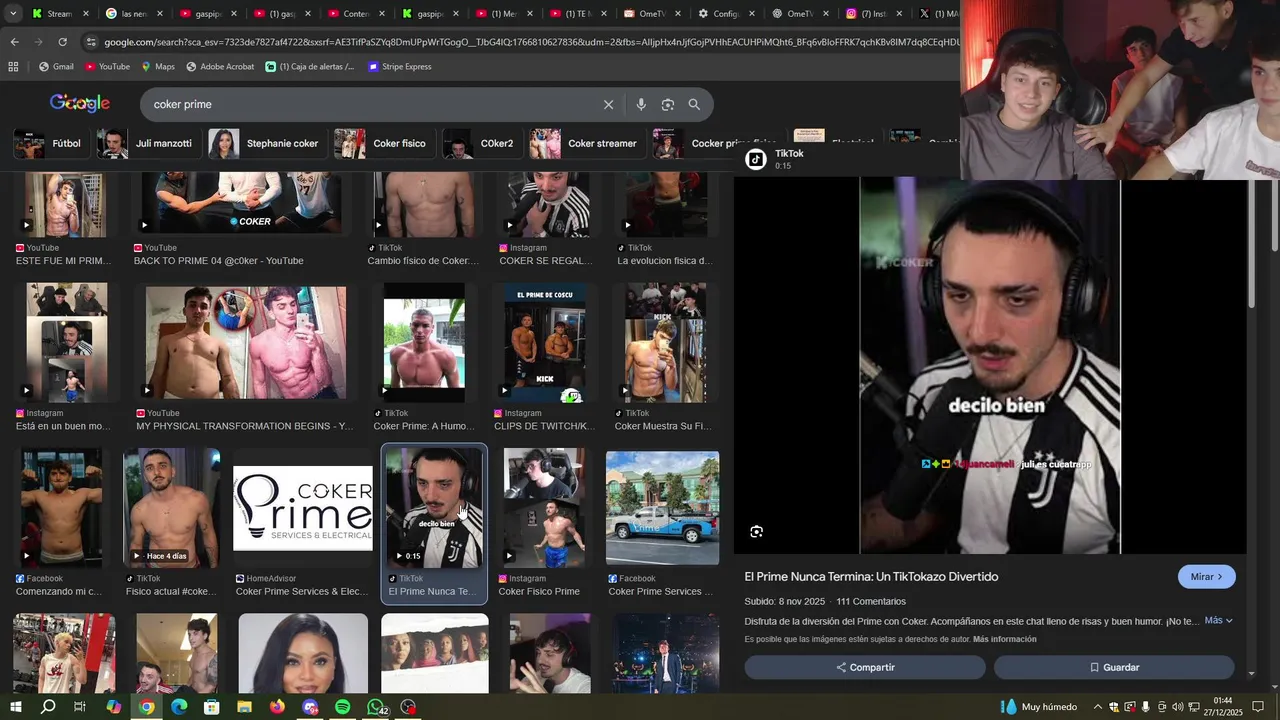Show hidden system tray icons
This screenshot has width=1280, height=720.
1096,707
